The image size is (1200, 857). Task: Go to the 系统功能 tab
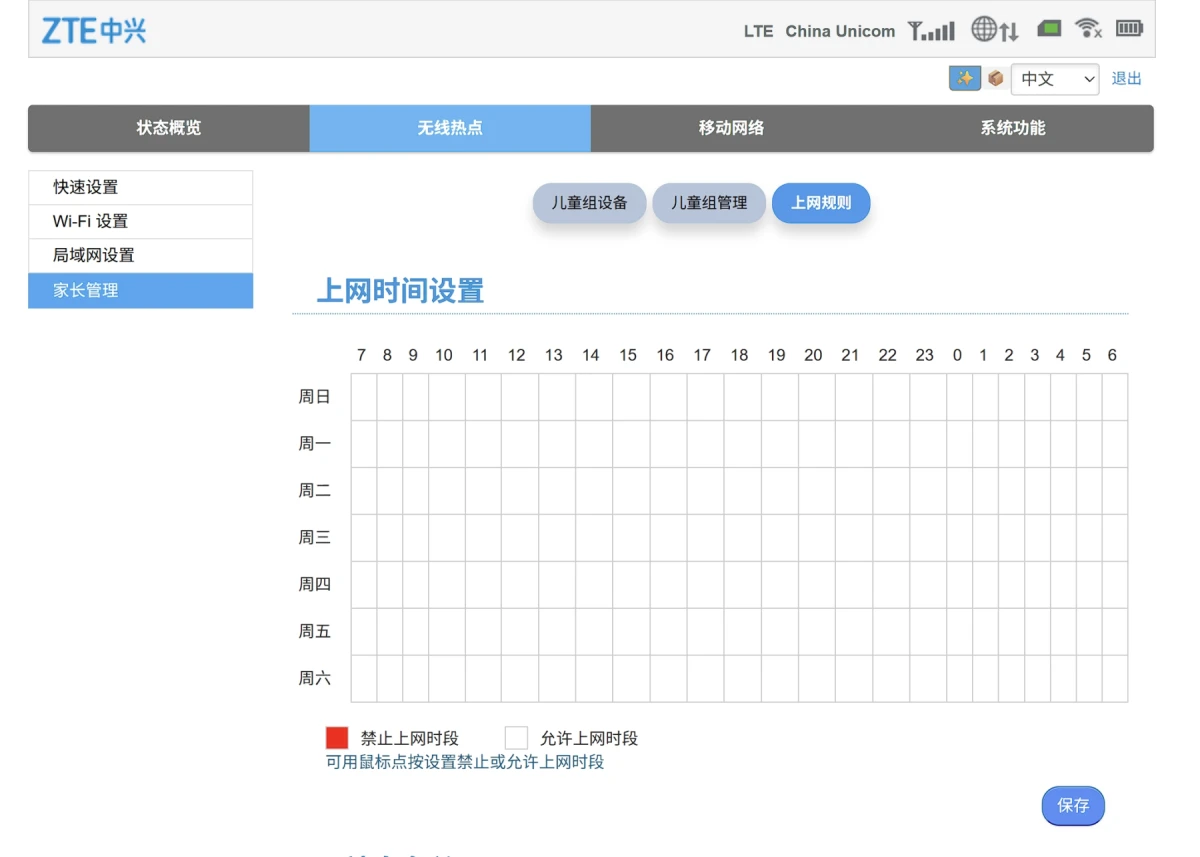pyautogui.click(x=1012, y=128)
